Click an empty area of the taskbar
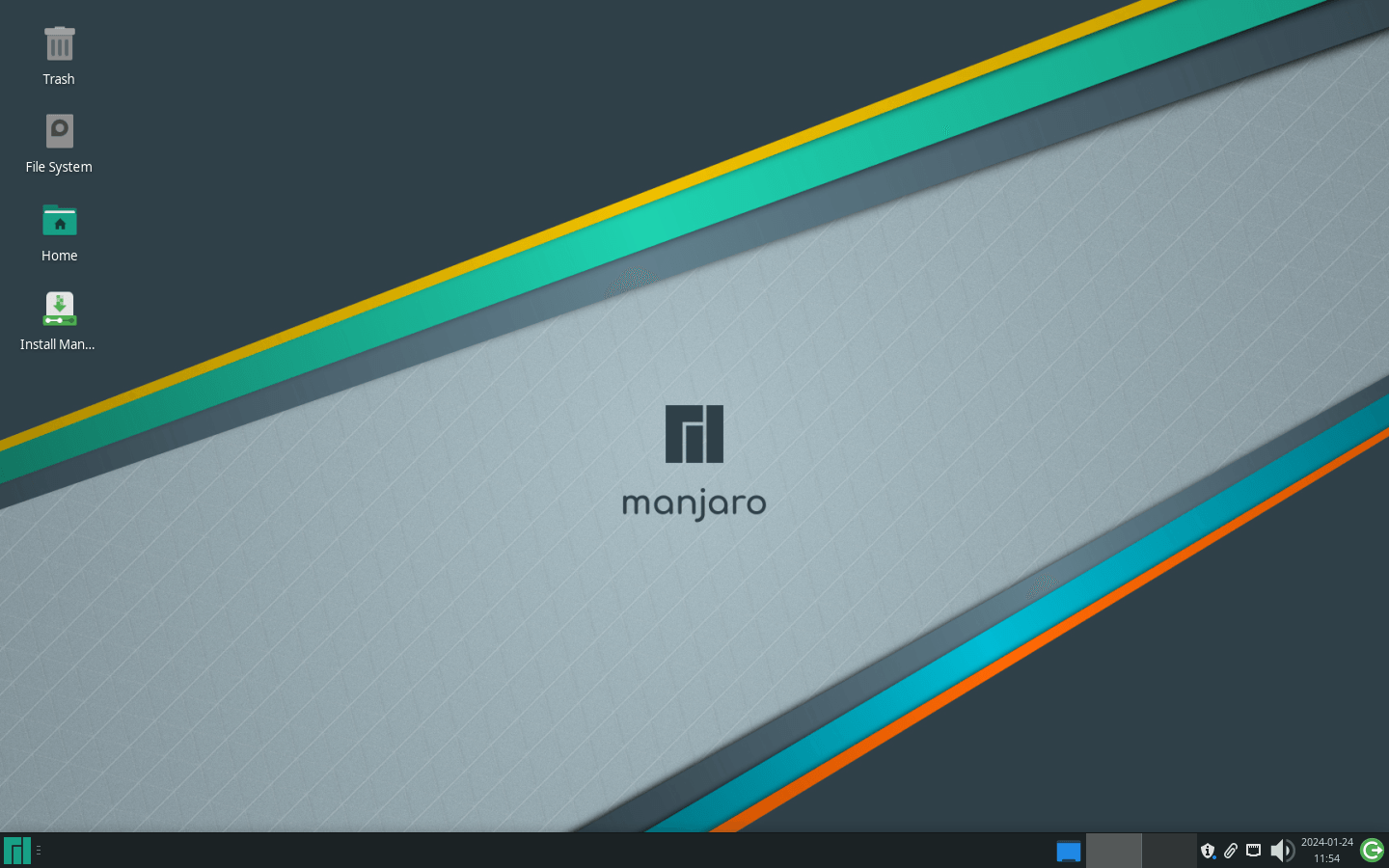The image size is (1389, 868). tap(579, 851)
